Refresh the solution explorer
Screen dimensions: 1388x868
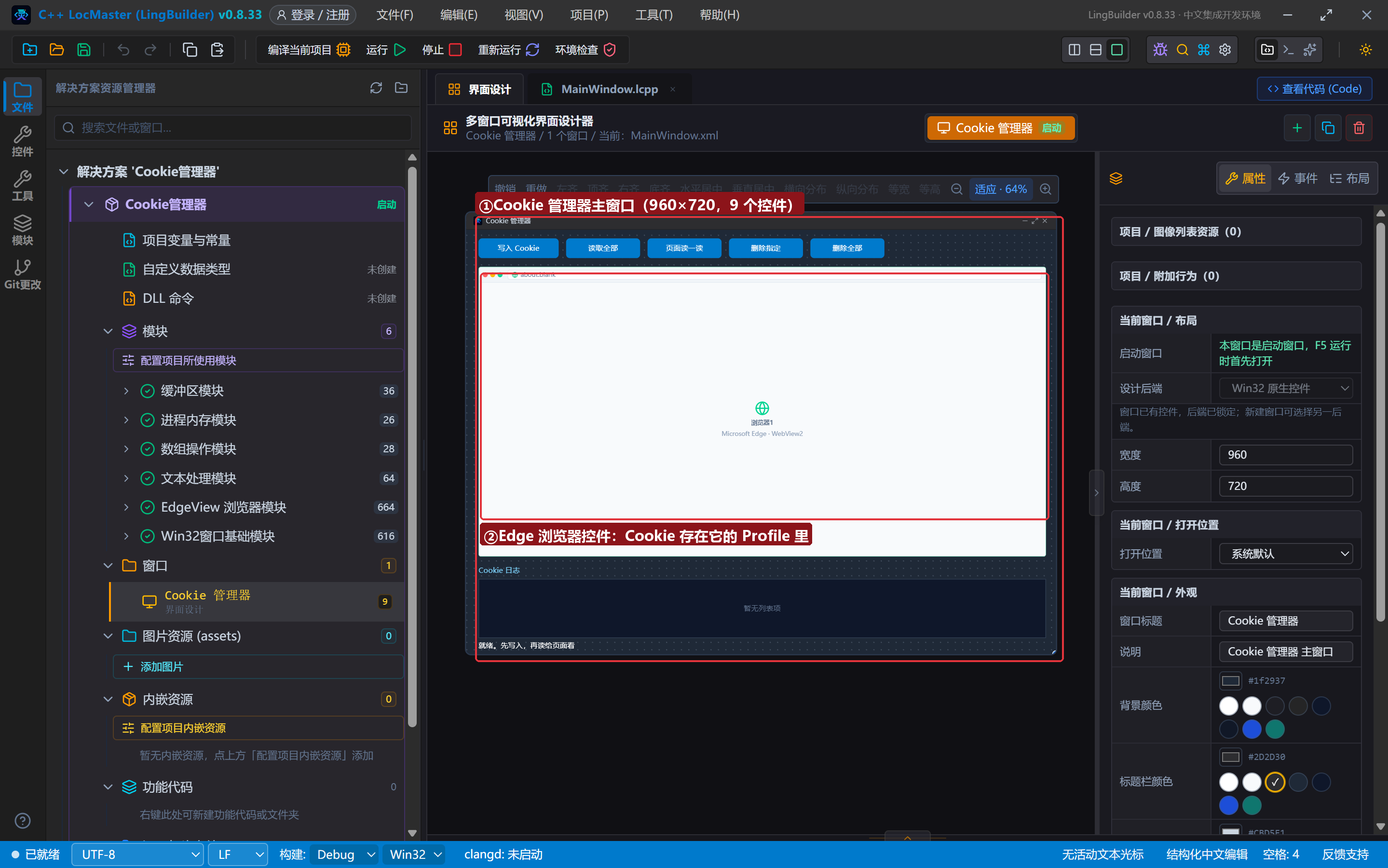click(376, 88)
